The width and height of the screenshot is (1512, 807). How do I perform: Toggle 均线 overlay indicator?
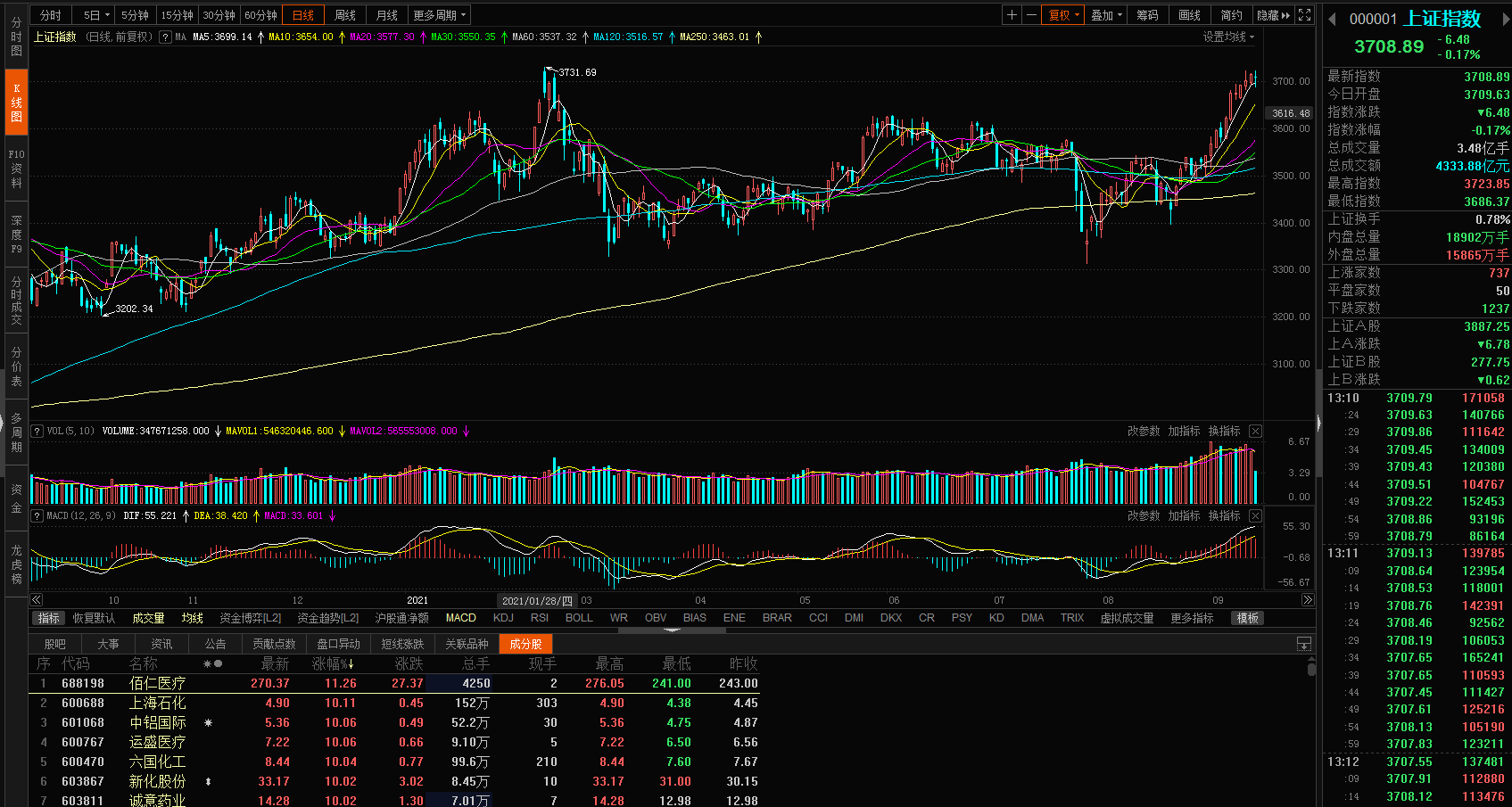pos(193,618)
